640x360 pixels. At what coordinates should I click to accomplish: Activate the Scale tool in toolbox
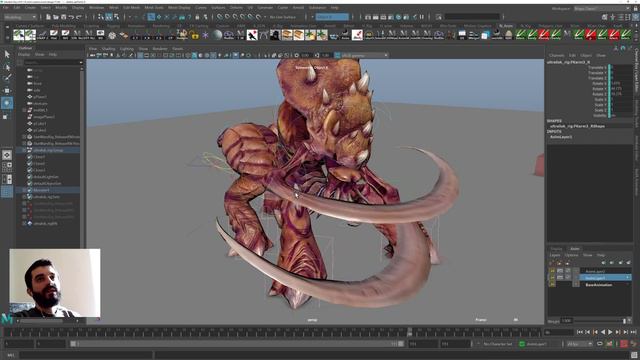(6, 116)
